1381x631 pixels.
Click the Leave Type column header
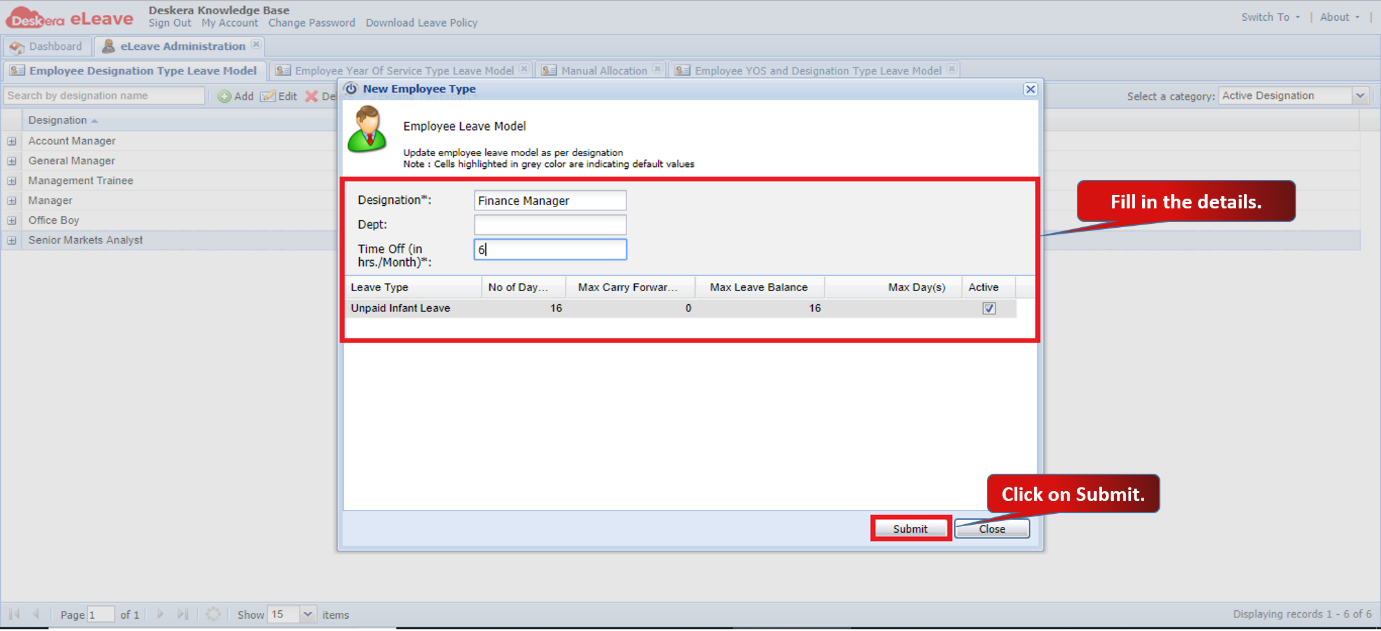point(413,287)
